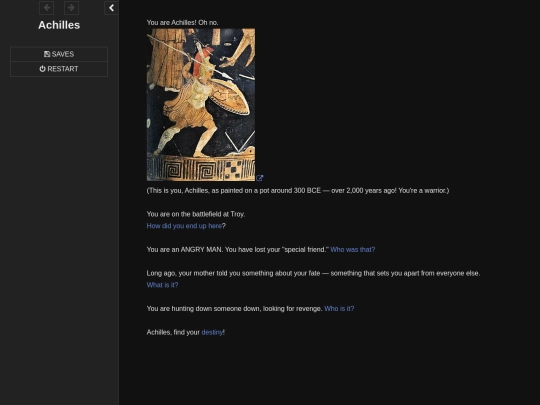Click the text 'You are Achilles! Oh no.'

click(183, 23)
